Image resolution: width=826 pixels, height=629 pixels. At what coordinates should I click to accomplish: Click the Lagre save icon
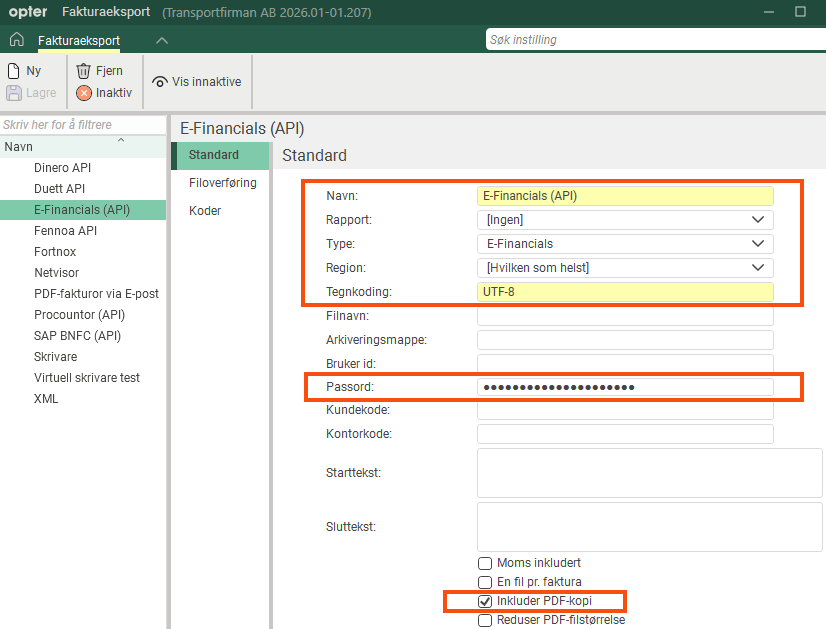14,93
